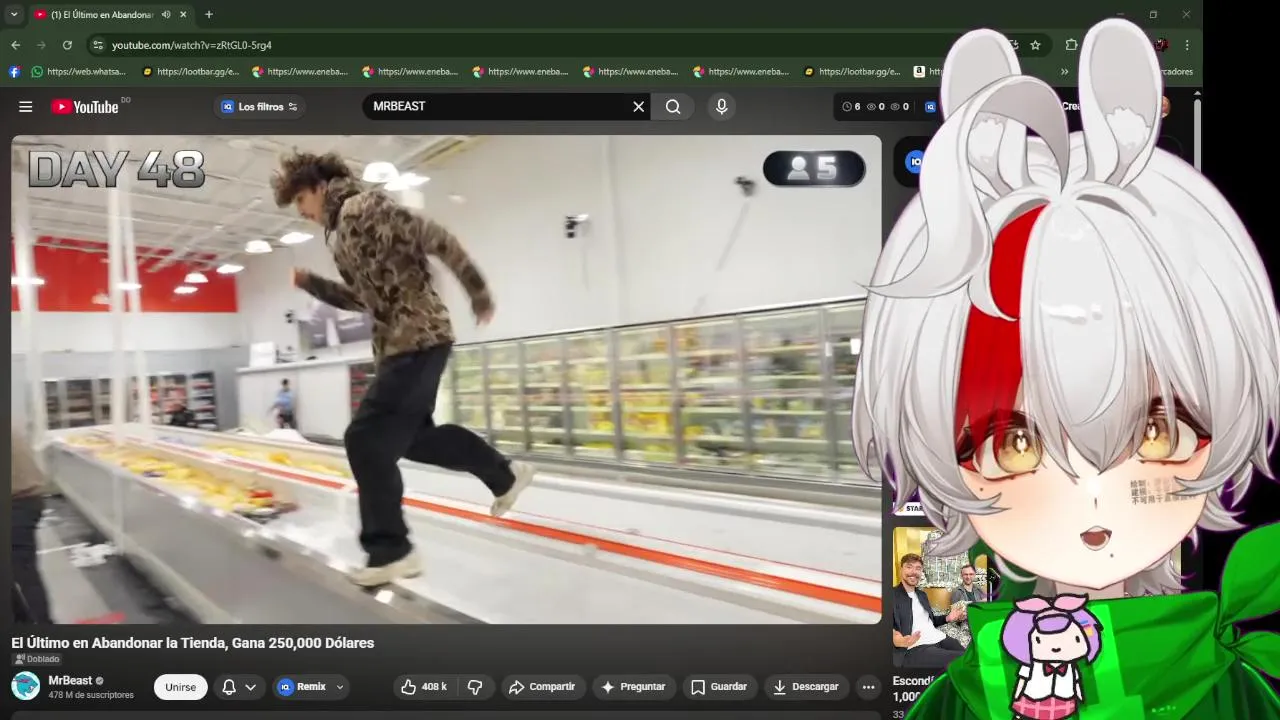Open a new browser tab

(x=208, y=15)
